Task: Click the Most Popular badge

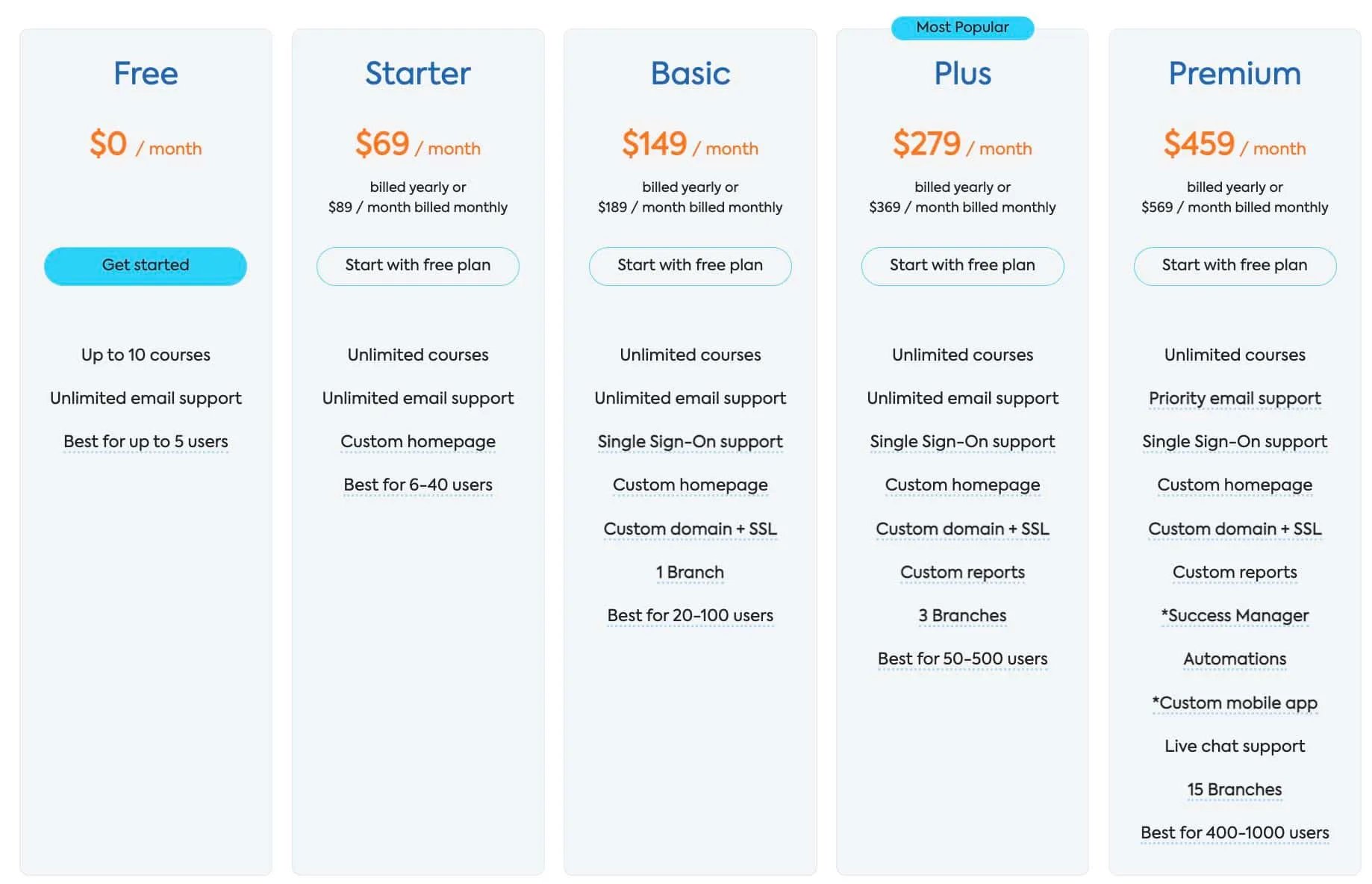Action: 962,28
